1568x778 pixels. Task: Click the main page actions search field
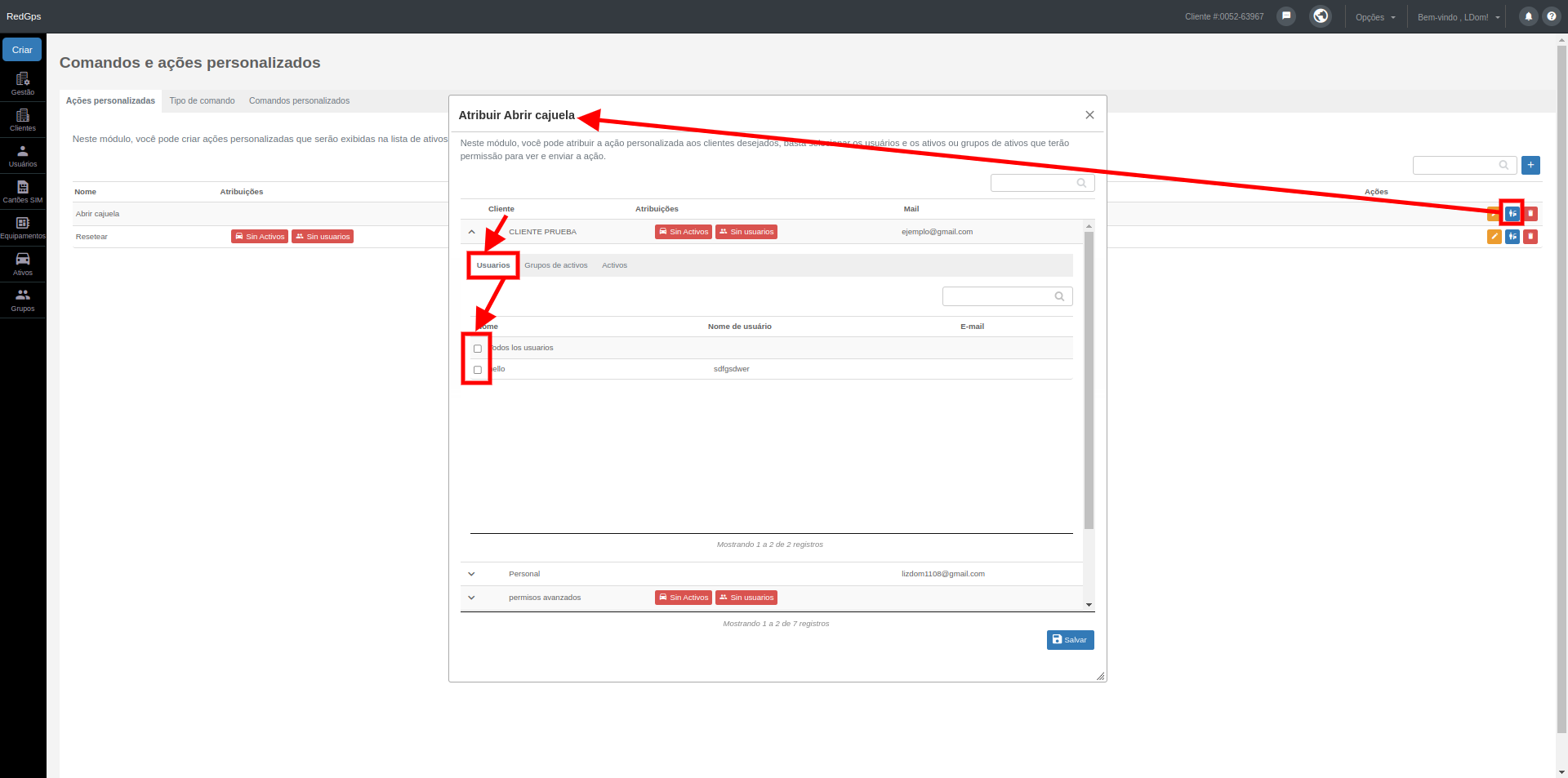click(1464, 165)
